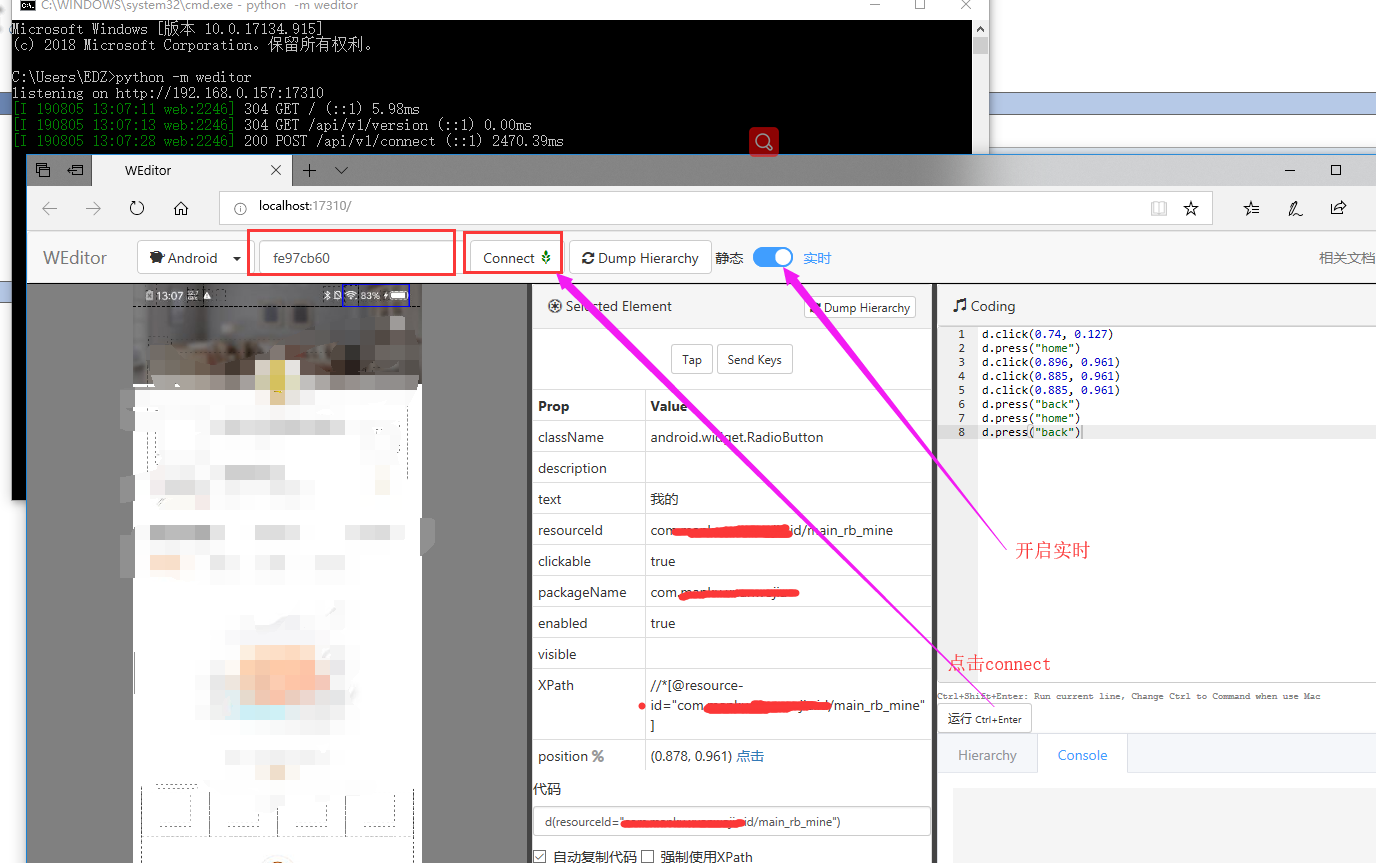Select the Hierarchy tab
The image size is (1376, 863).
988,755
